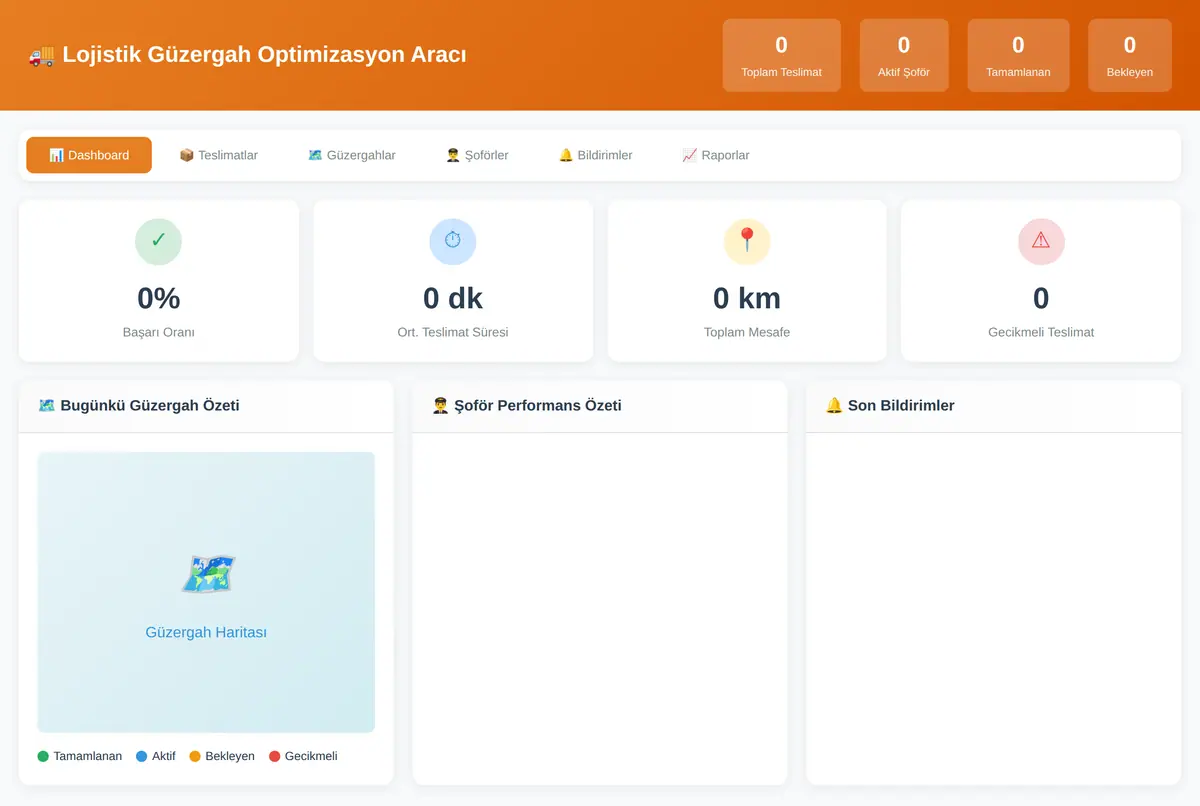Viewport: 1200px width, 806px height.
Task: Click the red Gecikmeli legend dot
Action: coord(275,756)
